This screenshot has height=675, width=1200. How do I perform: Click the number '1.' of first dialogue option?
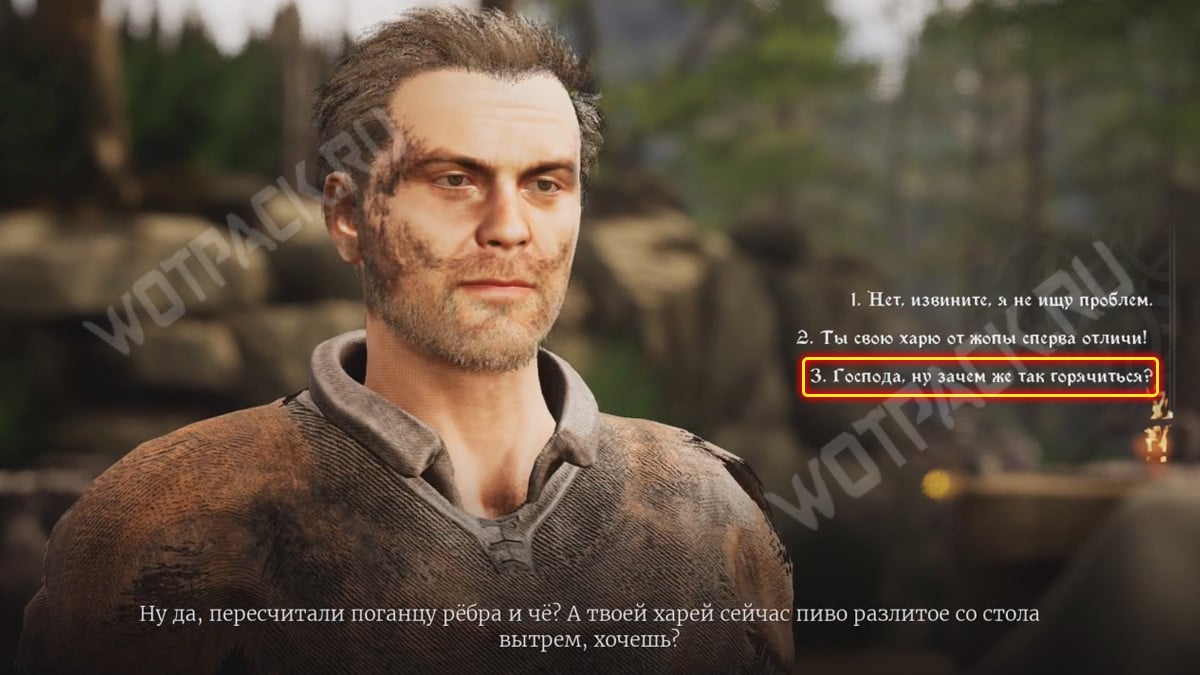856,300
